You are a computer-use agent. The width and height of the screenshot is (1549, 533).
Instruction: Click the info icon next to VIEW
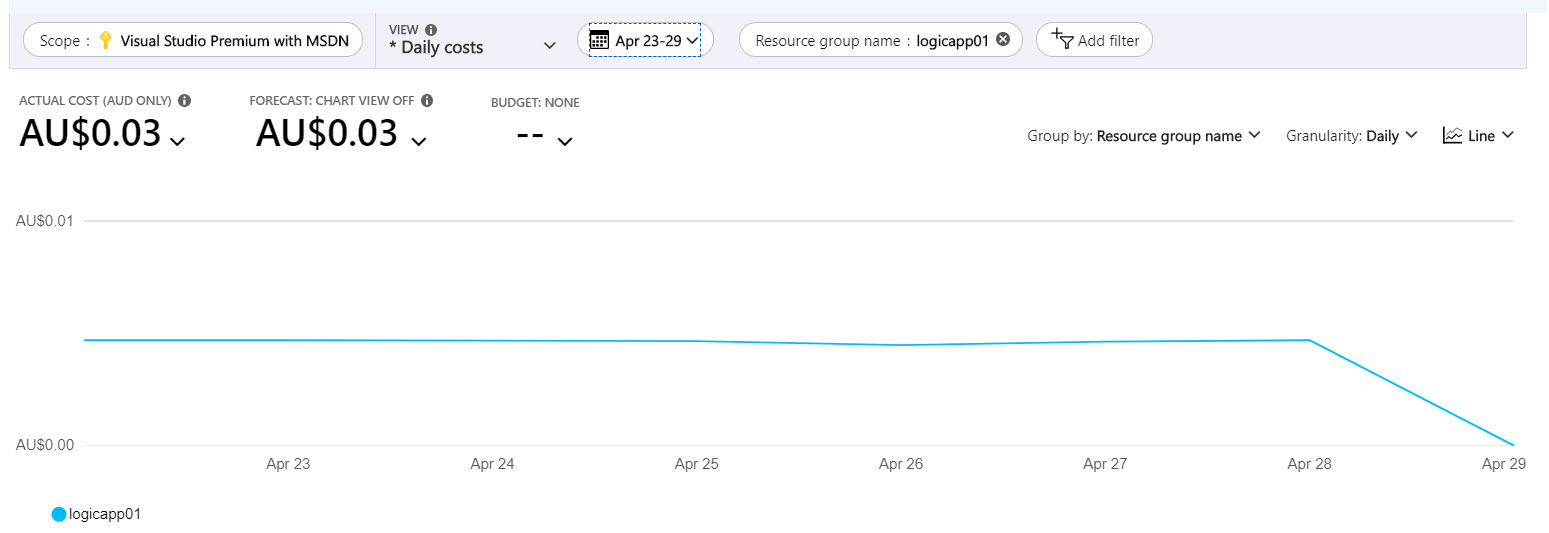[x=431, y=30]
